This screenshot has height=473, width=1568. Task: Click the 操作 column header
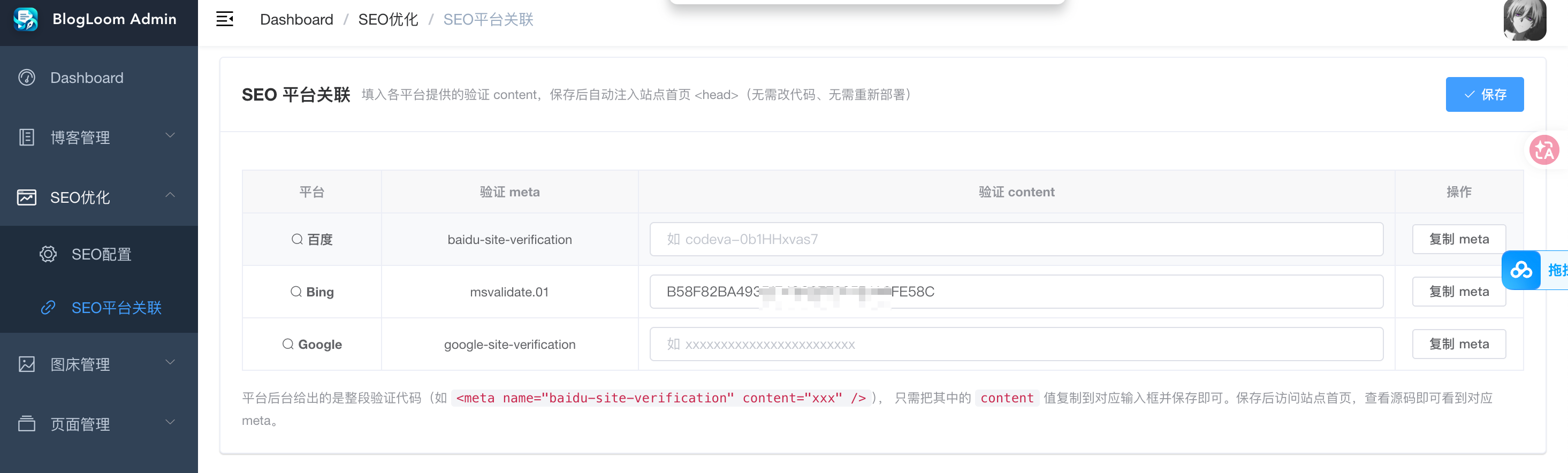coord(1459,193)
